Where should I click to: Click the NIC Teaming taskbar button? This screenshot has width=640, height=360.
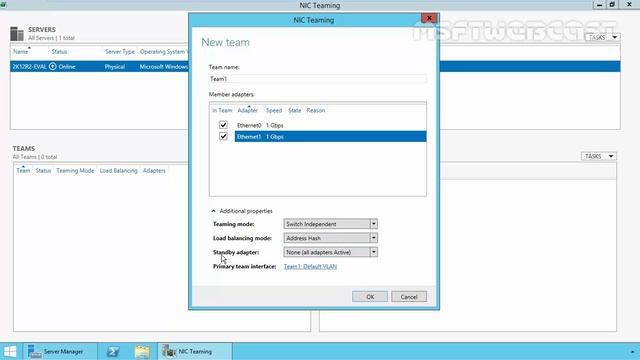pyautogui.click(x=195, y=351)
